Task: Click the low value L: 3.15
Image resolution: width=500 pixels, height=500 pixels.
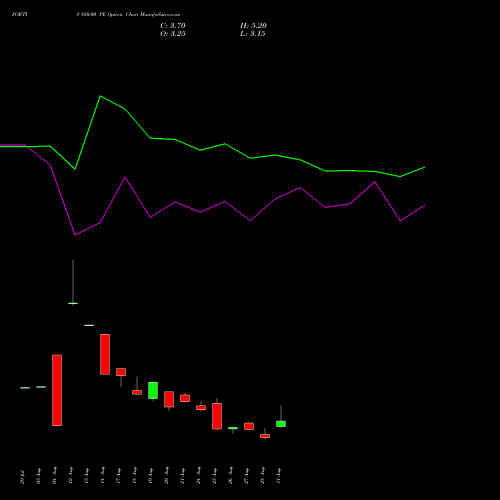Action: click(x=253, y=34)
